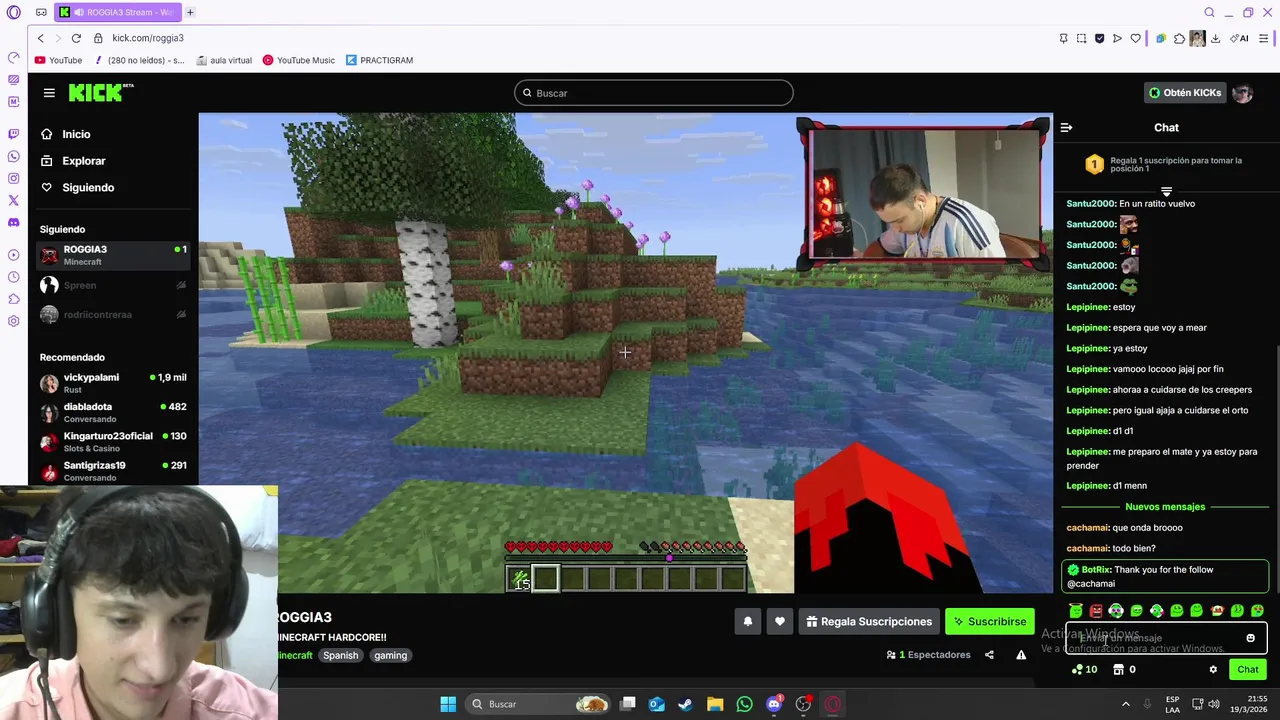Open Opera AI assistant button
Viewport: 1280px width, 720px height.
[x=1241, y=38]
